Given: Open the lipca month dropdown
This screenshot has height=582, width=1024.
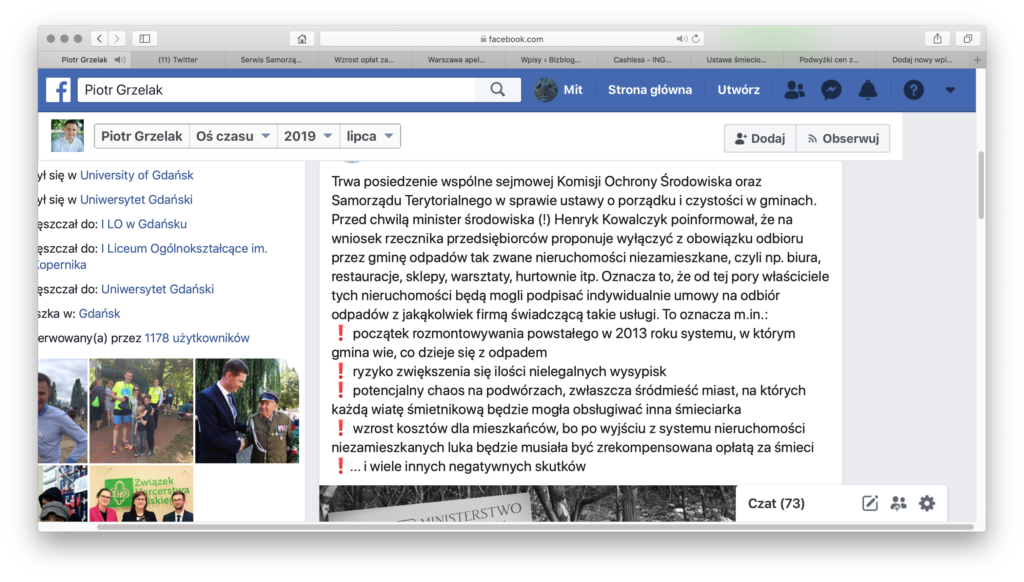Looking at the screenshot, I should click(x=370, y=136).
